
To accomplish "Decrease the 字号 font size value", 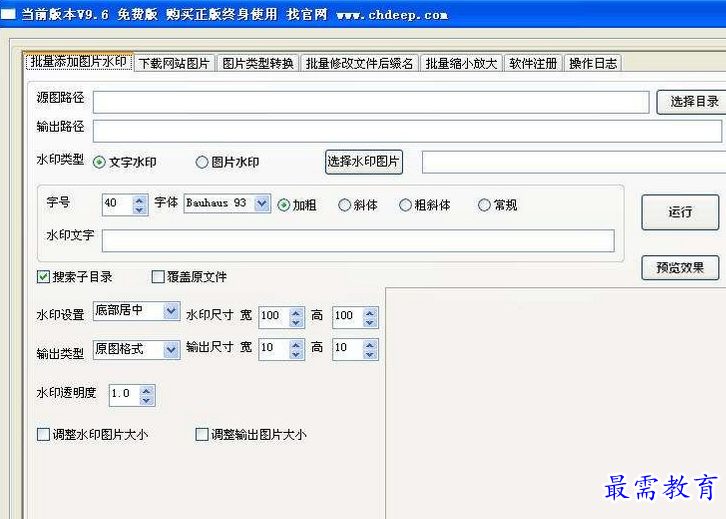I will pos(139,210).
